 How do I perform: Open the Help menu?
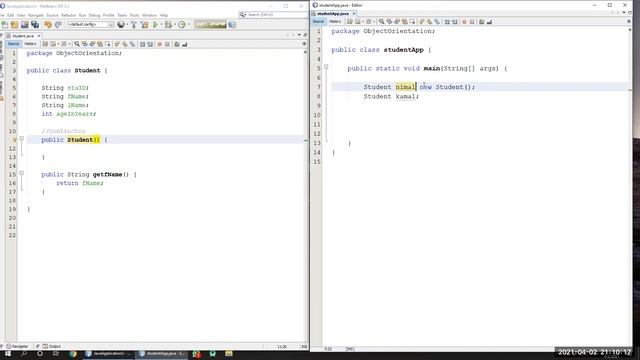pos(164,15)
